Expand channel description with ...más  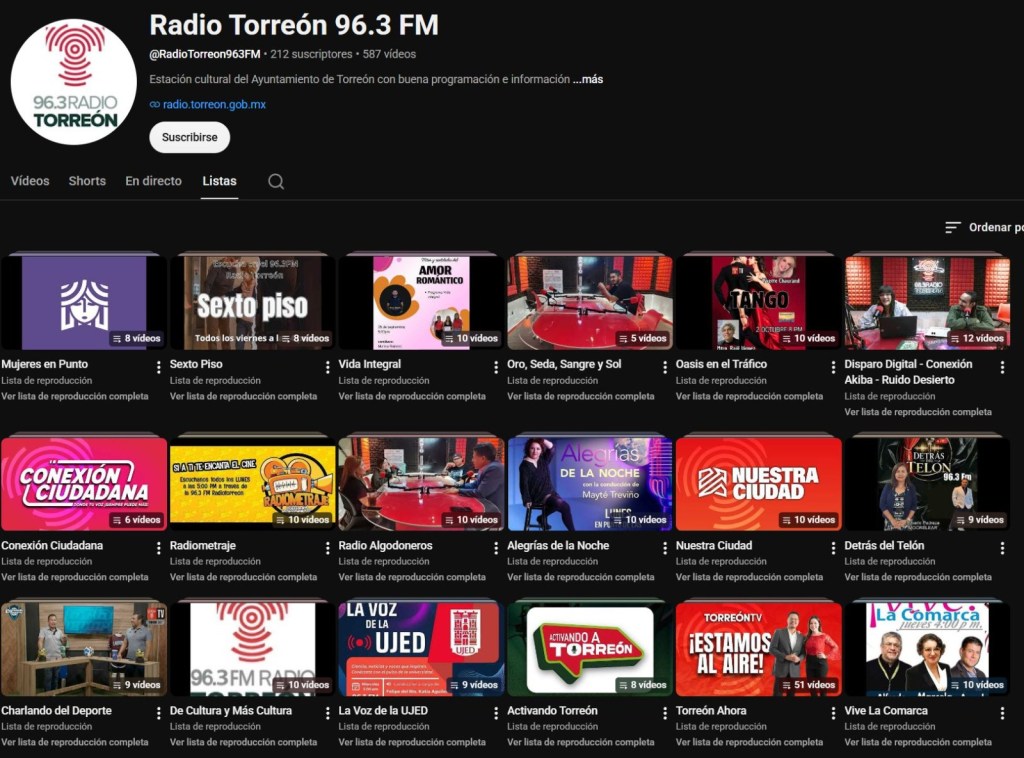click(x=588, y=79)
